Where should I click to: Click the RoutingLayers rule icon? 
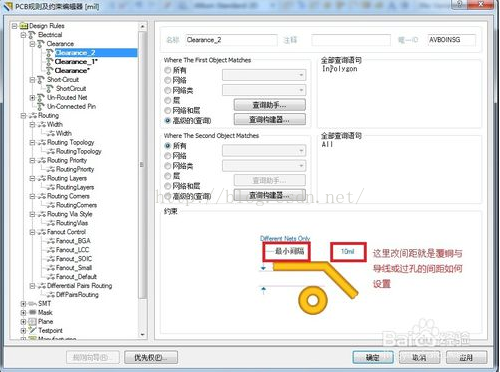click(51, 187)
